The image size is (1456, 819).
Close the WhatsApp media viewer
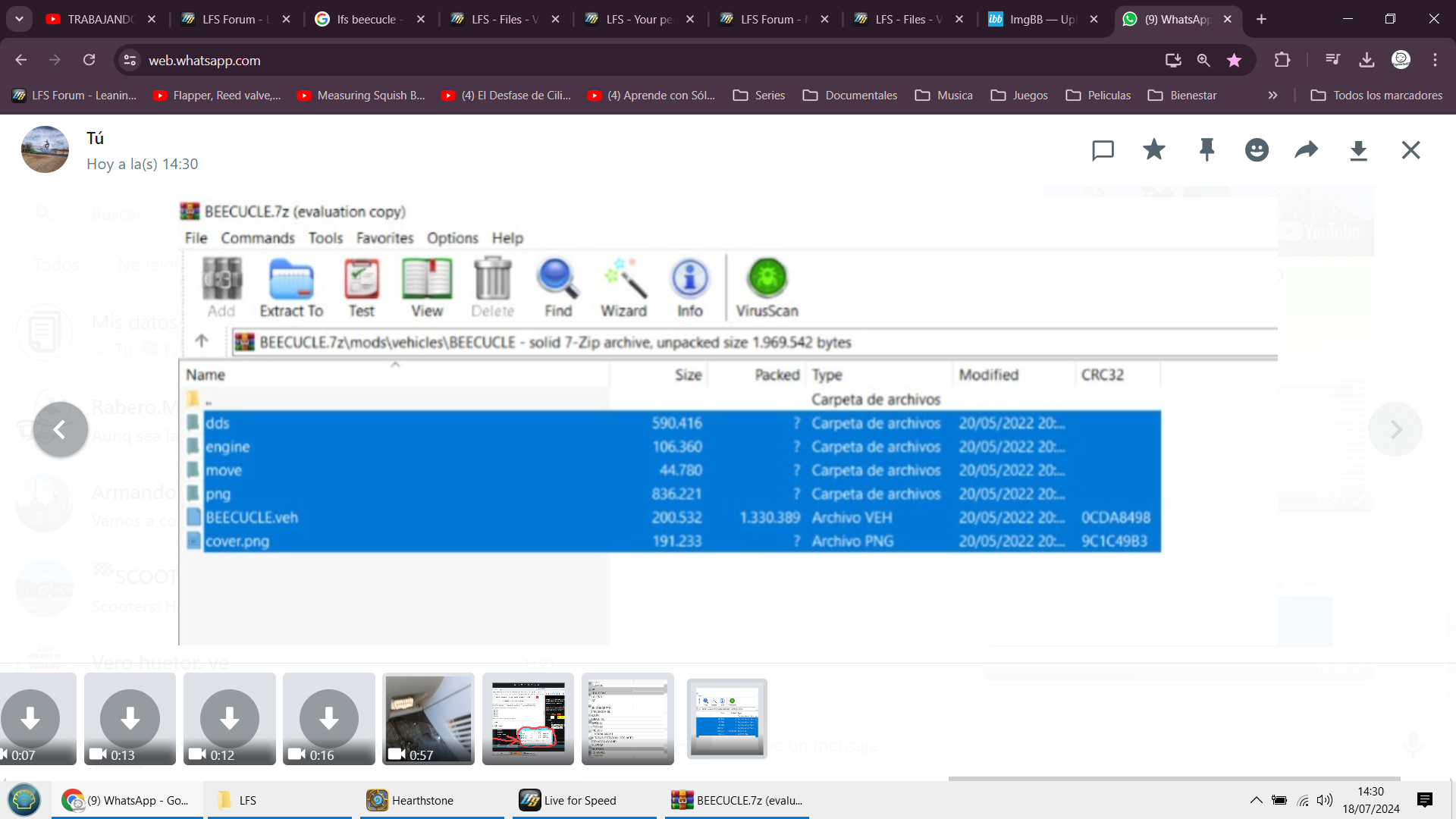click(1410, 150)
